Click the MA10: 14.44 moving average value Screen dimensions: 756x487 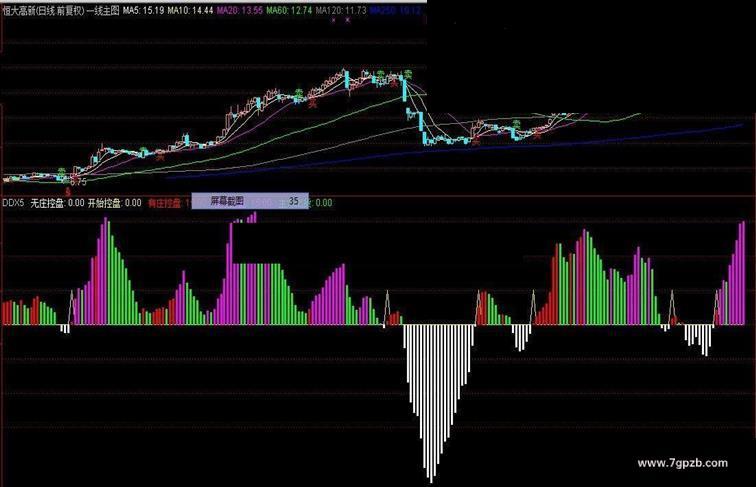coord(190,11)
